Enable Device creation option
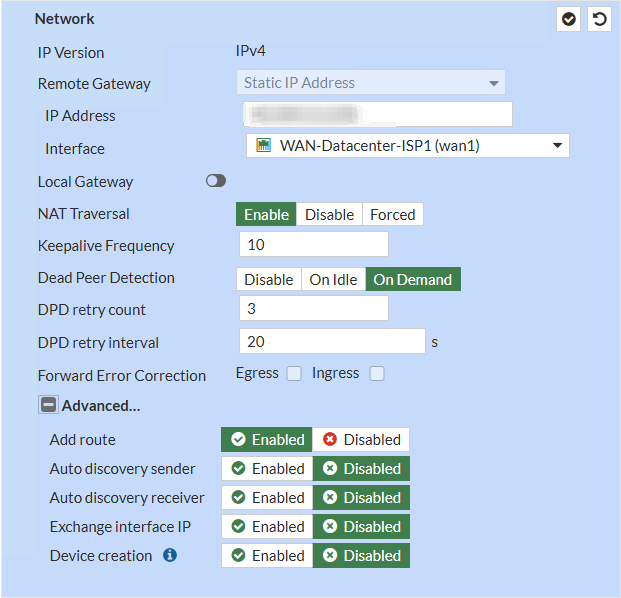The image size is (621, 598). 267,556
